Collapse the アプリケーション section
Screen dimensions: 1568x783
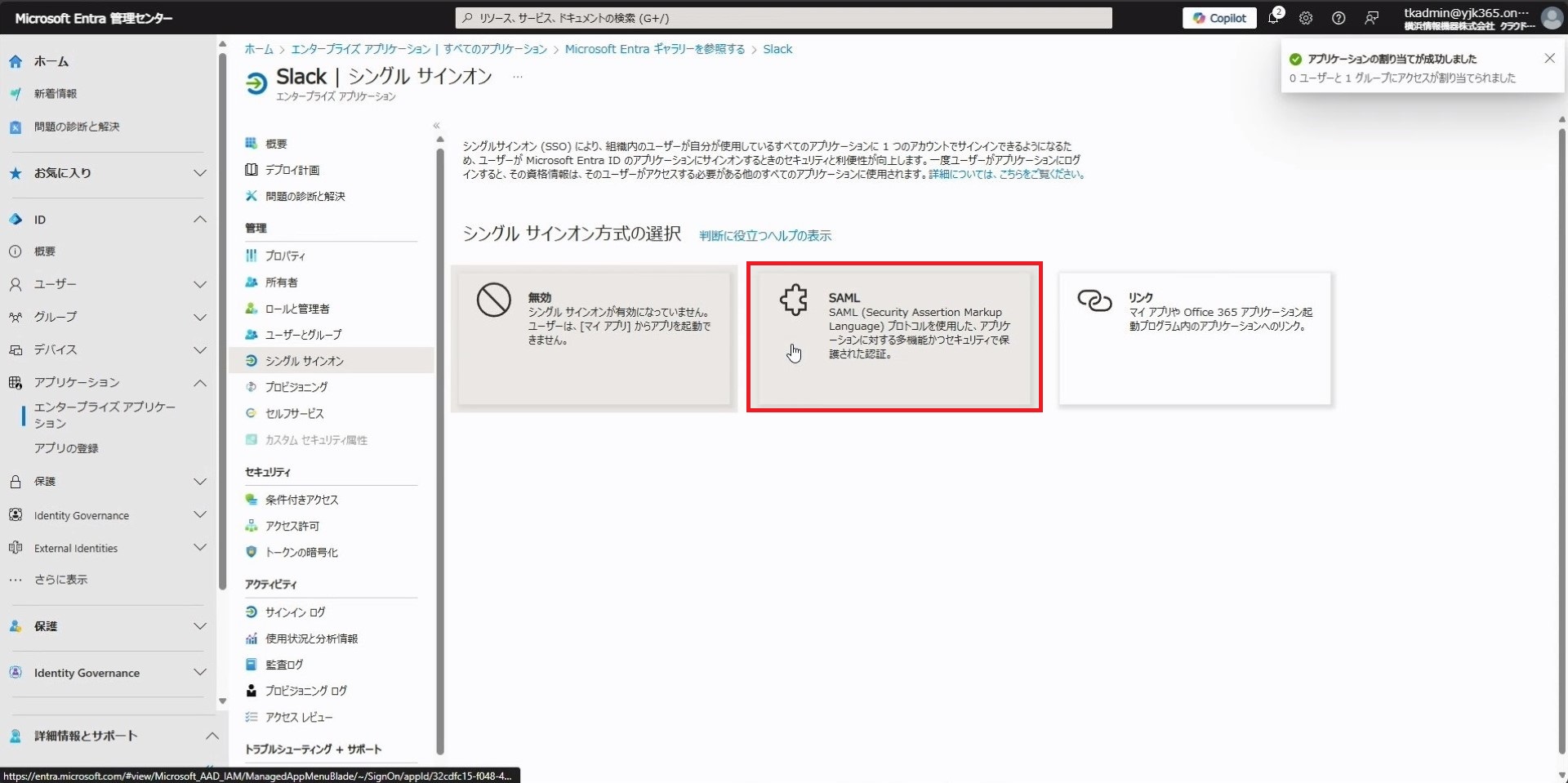(x=199, y=382)
